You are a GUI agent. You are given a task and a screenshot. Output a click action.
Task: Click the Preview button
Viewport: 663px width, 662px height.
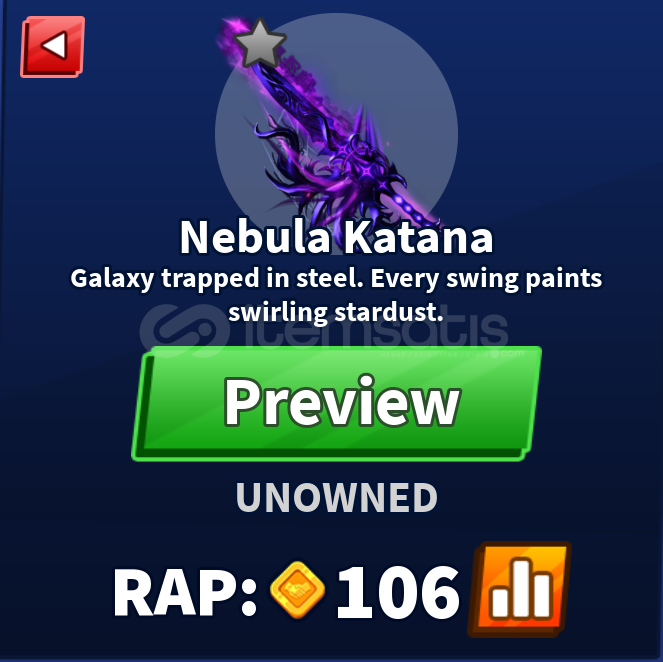[x=337, y=404]
